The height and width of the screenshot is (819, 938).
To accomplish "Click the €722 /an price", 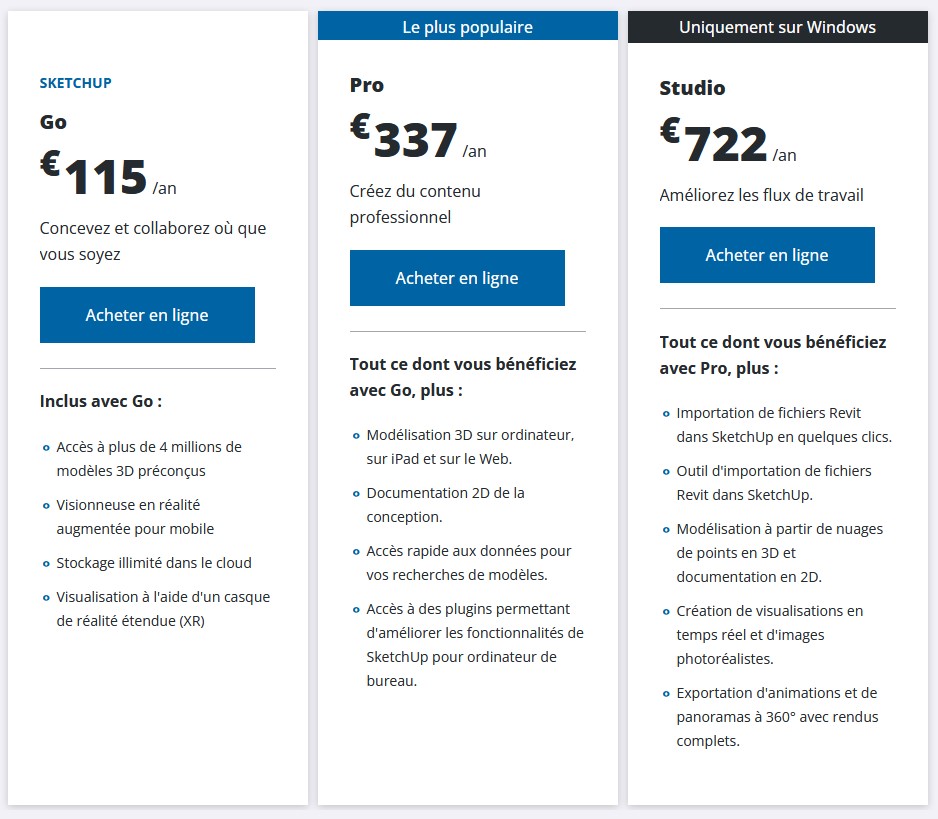I will tap(728, 141).
